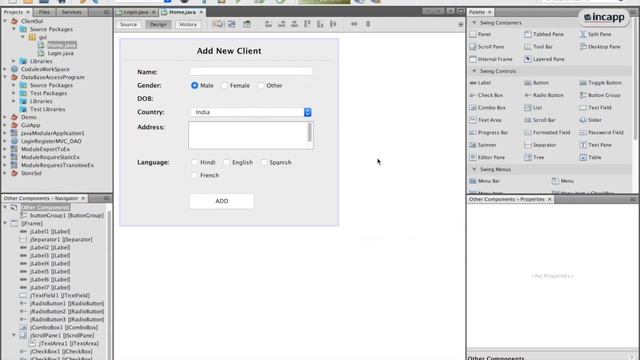Pick the Tool Bar component in Palette
The image size is (640, 360).
click(538, 47)
